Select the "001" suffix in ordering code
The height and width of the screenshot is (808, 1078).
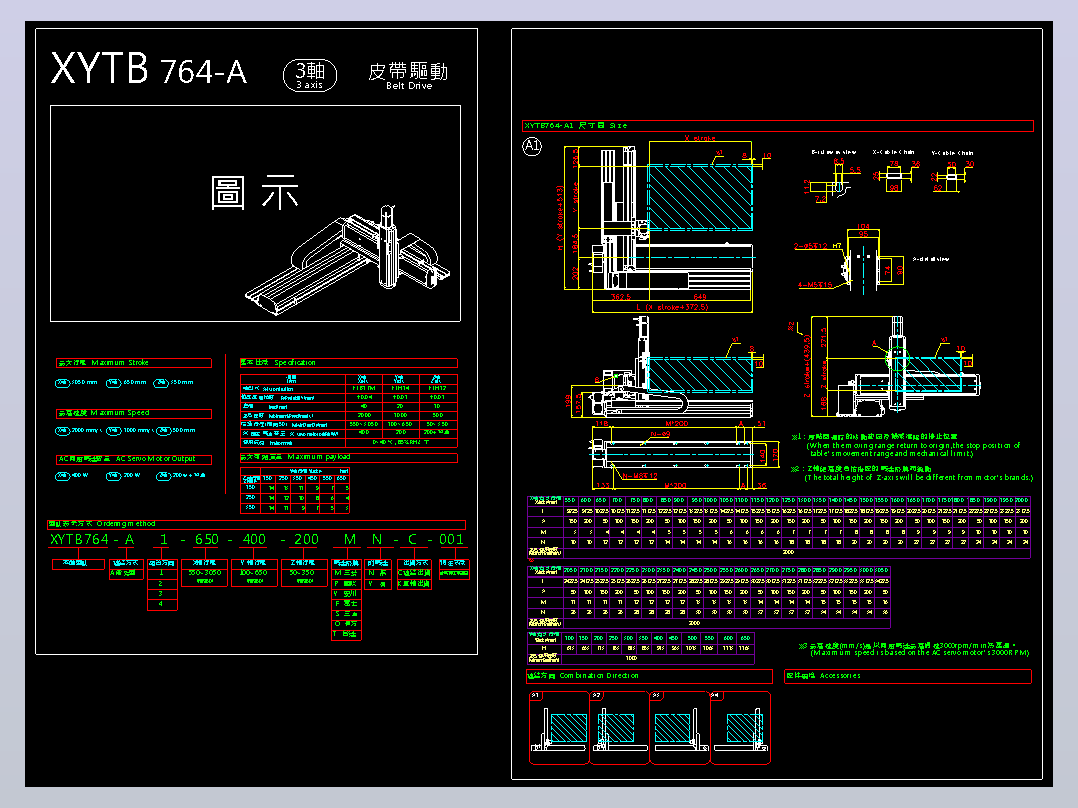coord(452,540)
